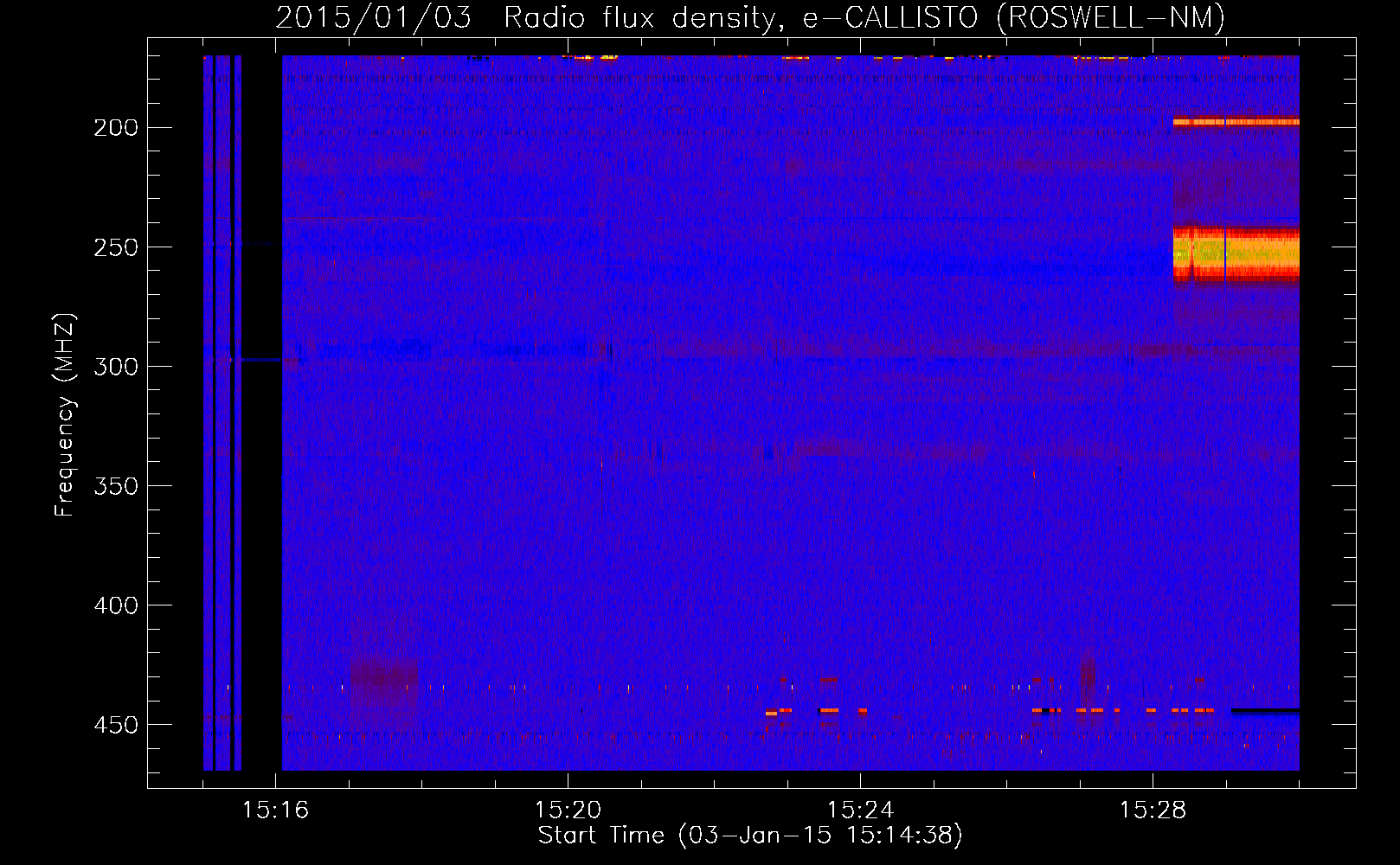The width and height of the screenshot is (1400, 865).
Task: Click the thin red-orange band near 200 MHz
Action: [x=1236, y=122]
